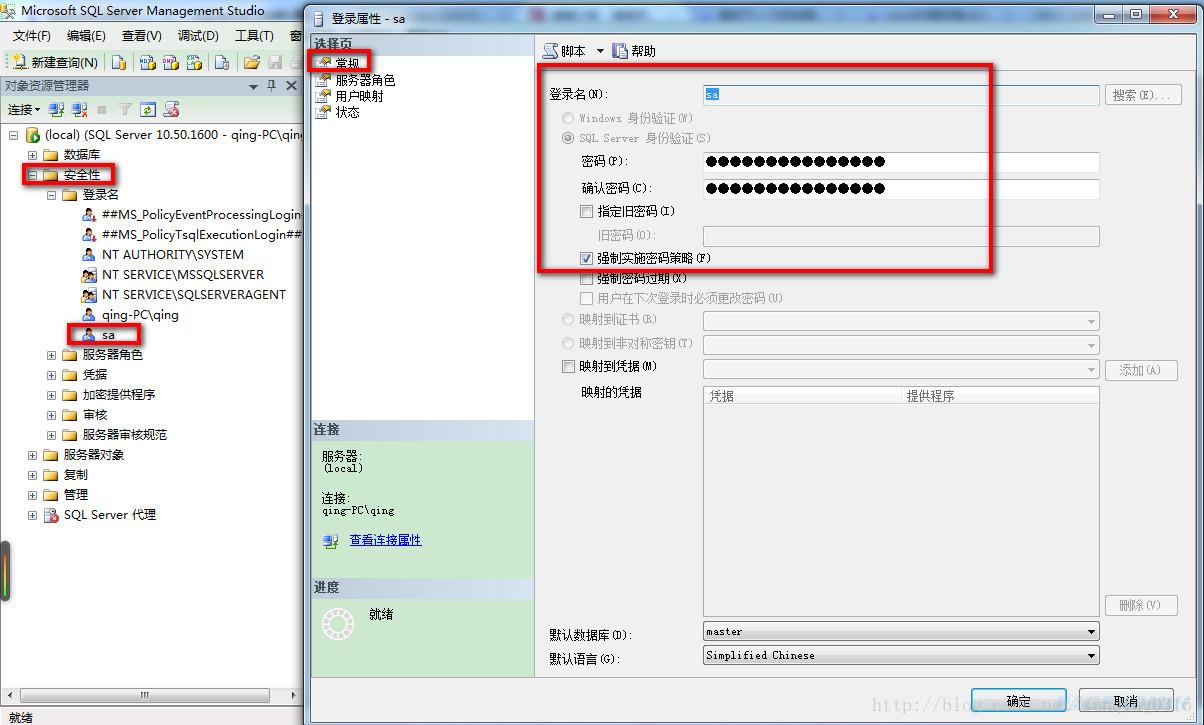1204x725 pixels.
Task: Check the 映射到凭据 checkbox
Action: tap(568, 367)
